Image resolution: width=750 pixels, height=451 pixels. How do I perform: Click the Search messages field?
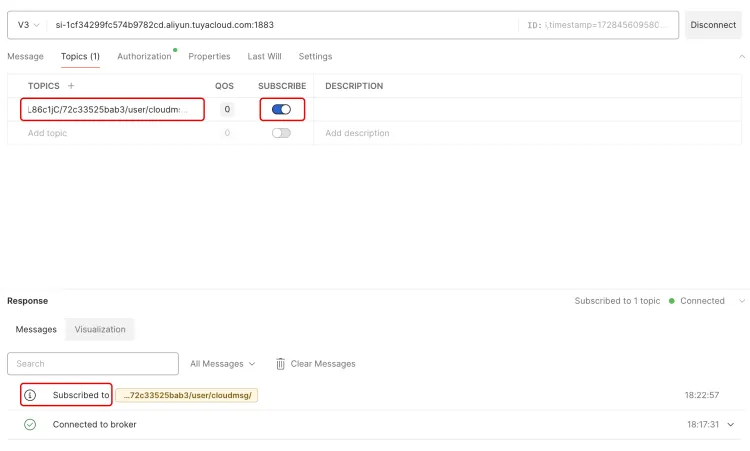[x=93, y=364]
